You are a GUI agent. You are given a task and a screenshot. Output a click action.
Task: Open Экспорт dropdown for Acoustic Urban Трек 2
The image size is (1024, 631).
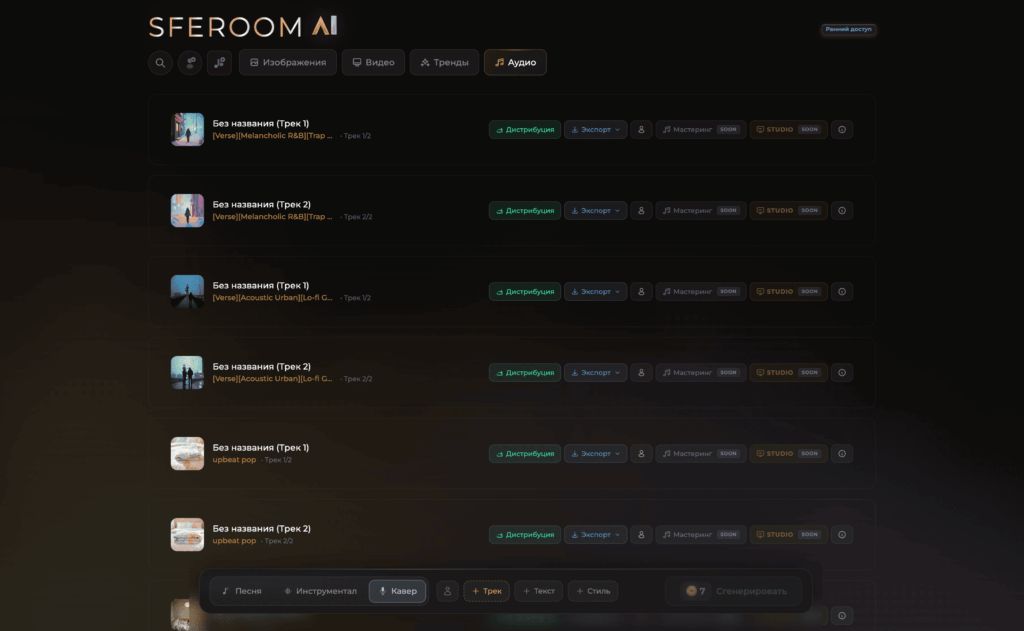coord(596,372)
